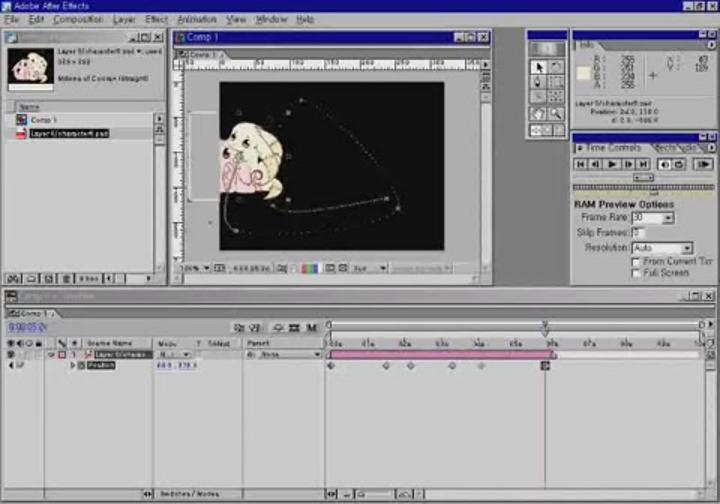Image resolution: width=720 pixels, height=504 pixels.
Task: Open the Help menu
Action: [305, 19]
